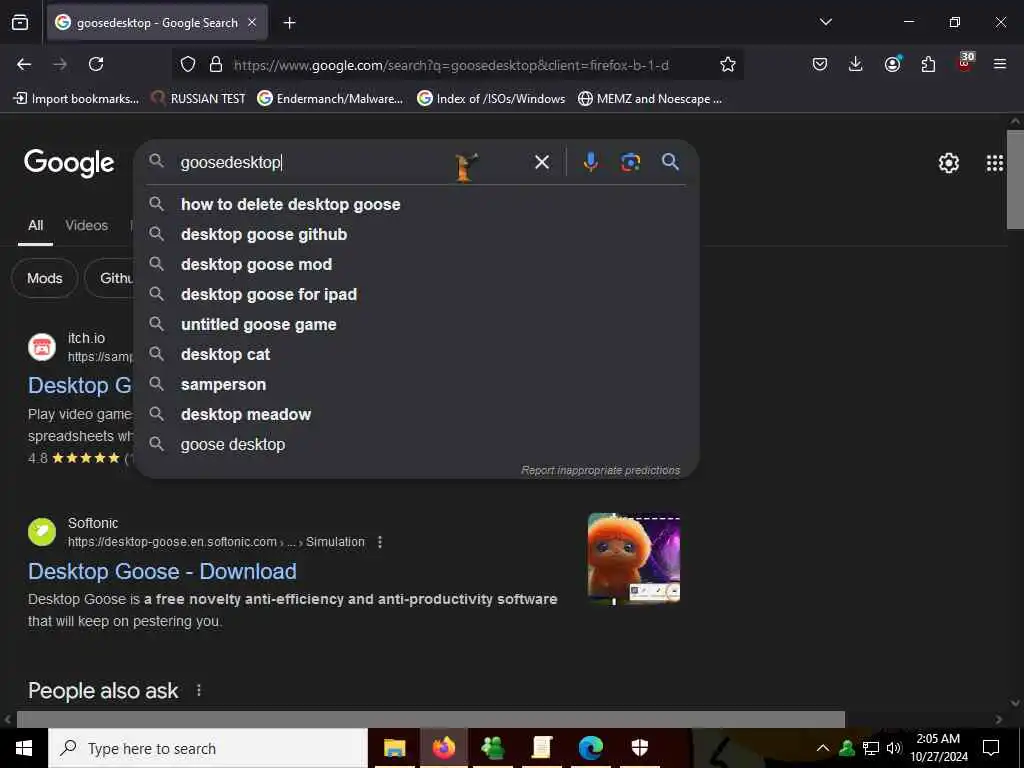
Task: Select suggestion how to delete desktop goose
Action: pos(416,204)
